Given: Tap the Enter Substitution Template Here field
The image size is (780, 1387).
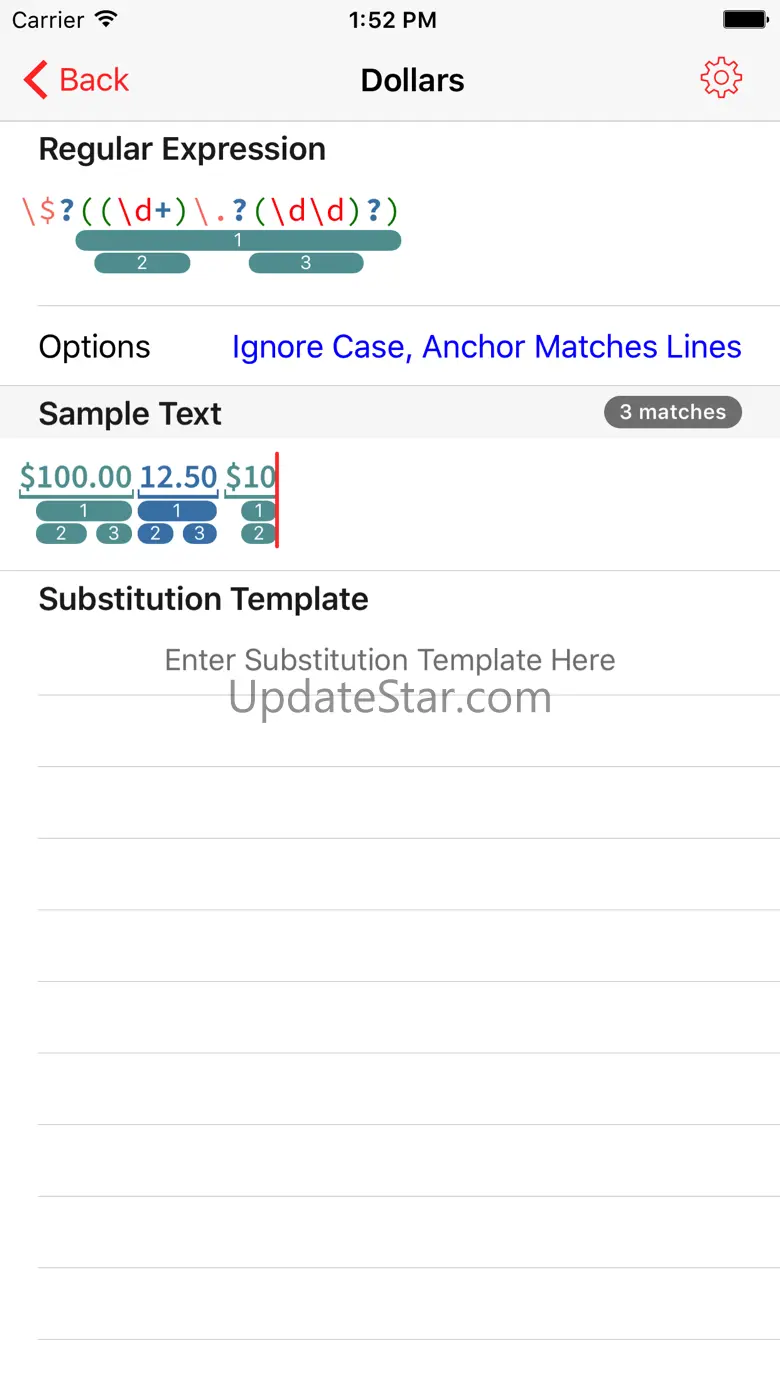Looking at the screenshot, I should click(390, 660).
